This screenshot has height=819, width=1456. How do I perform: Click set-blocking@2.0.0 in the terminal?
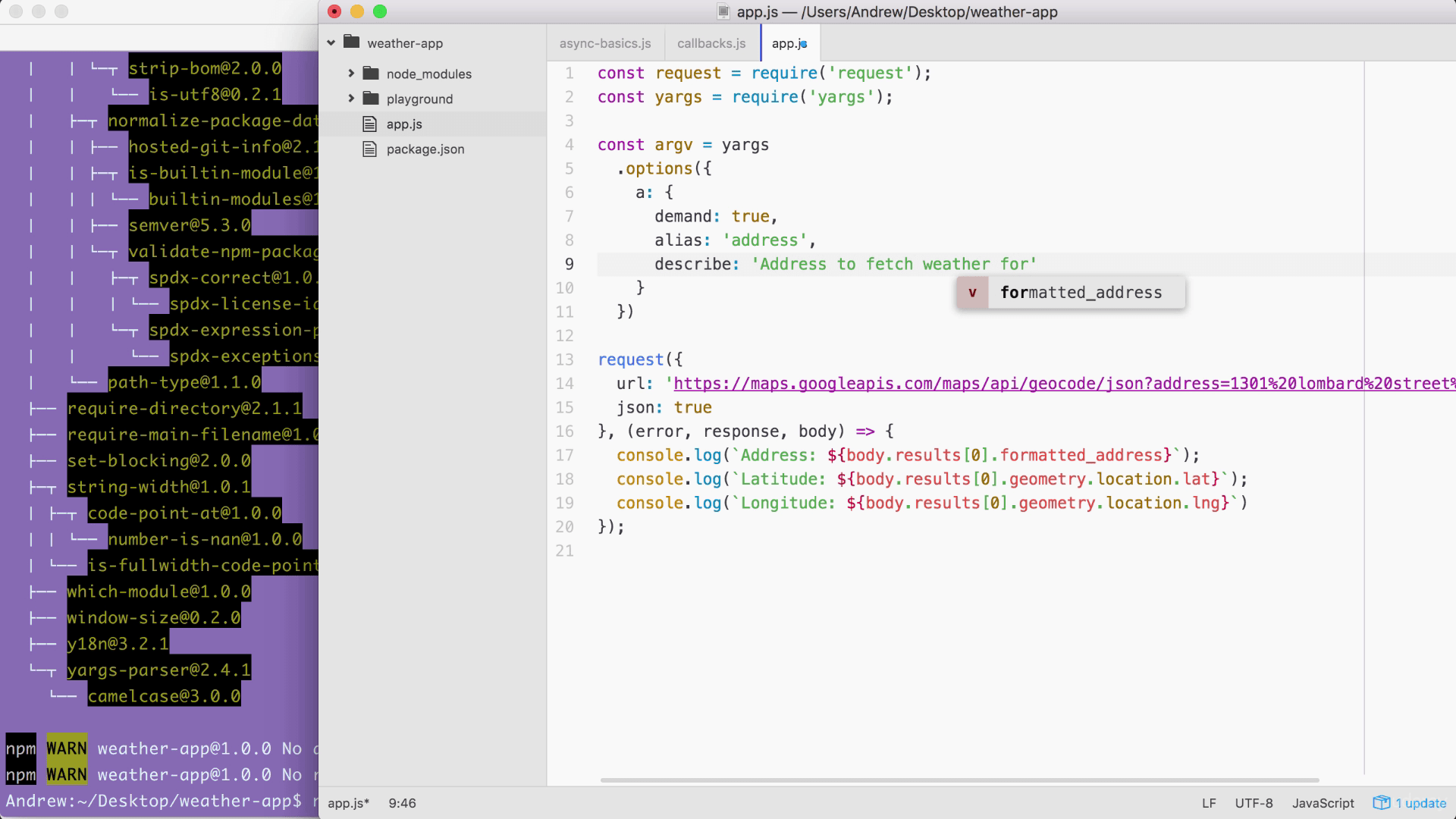tap(158, 461)
